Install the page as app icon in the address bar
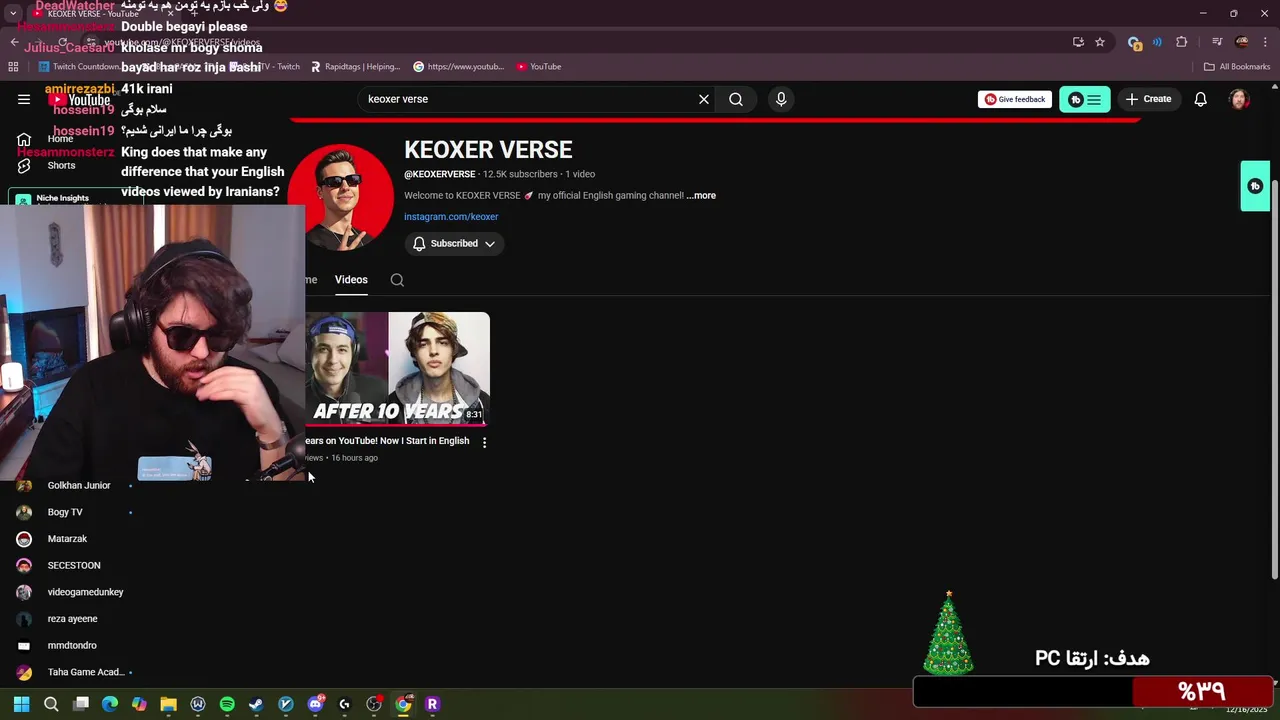 (1078, 42)
